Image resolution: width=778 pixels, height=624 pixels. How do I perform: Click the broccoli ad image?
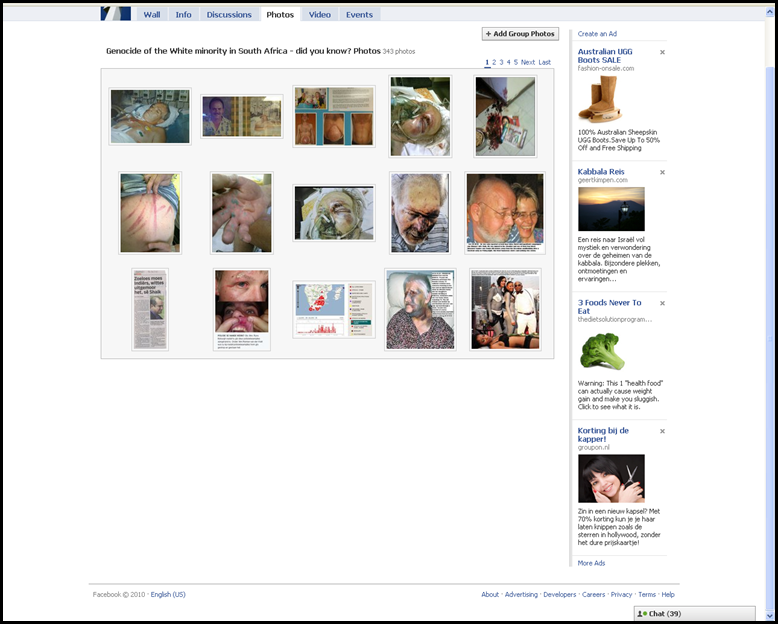point(602,351)
